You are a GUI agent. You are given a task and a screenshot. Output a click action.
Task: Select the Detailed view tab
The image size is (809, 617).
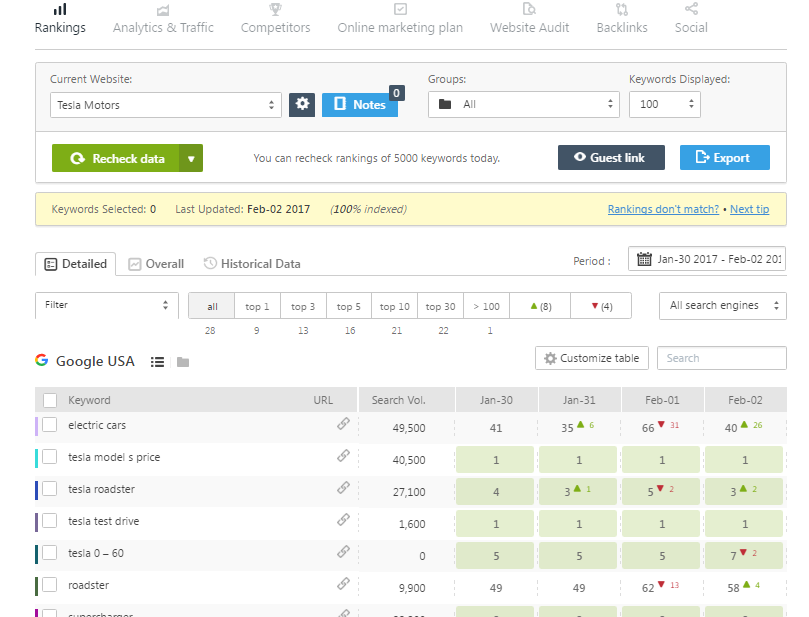click(x=75, y=264)
